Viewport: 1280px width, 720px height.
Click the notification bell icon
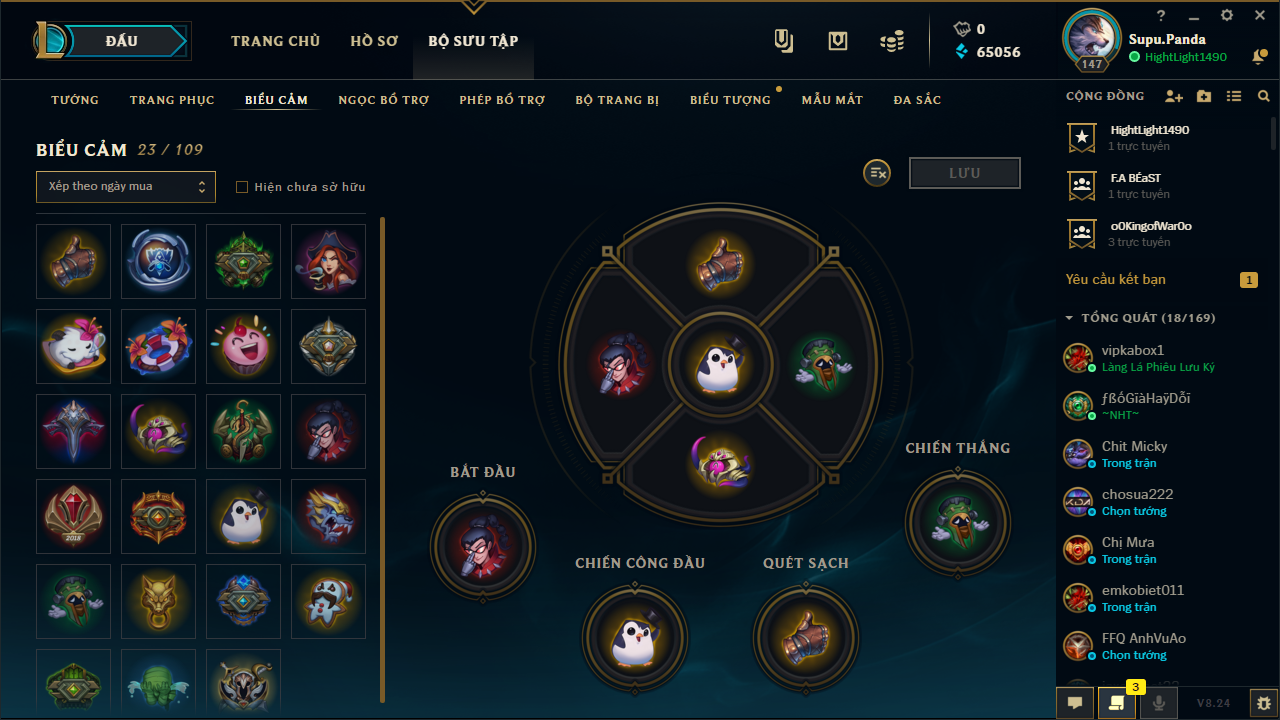coord(1260,57)
